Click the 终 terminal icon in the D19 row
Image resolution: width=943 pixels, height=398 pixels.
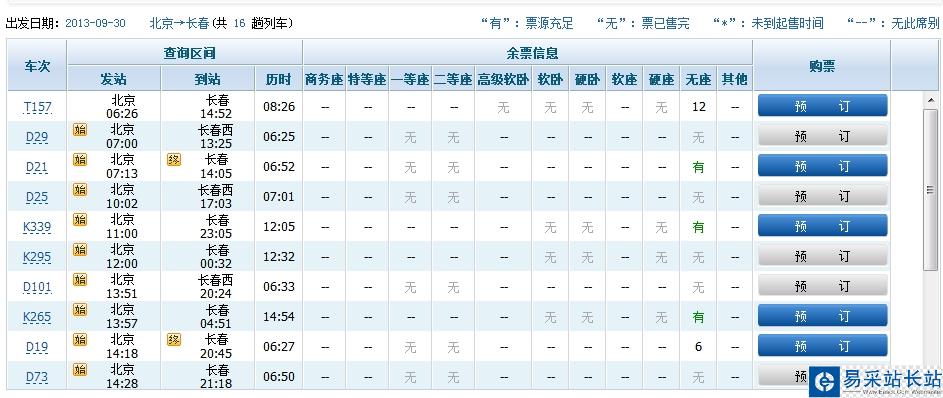pyautogui.click(x=174, y=340)
